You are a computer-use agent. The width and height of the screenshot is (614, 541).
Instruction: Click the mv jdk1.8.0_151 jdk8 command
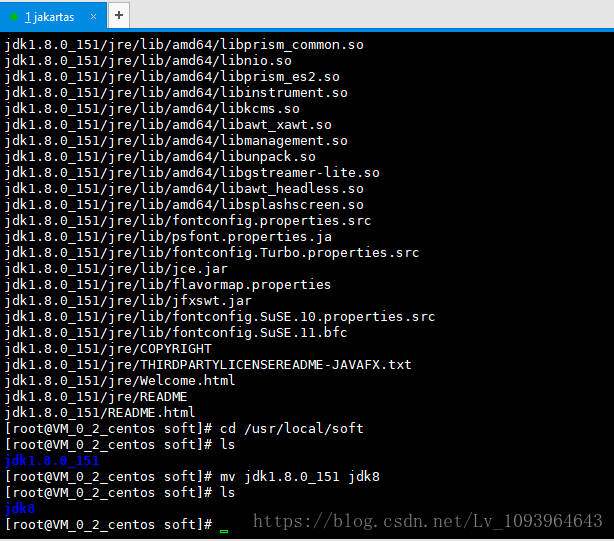click(x=300, y=477)
